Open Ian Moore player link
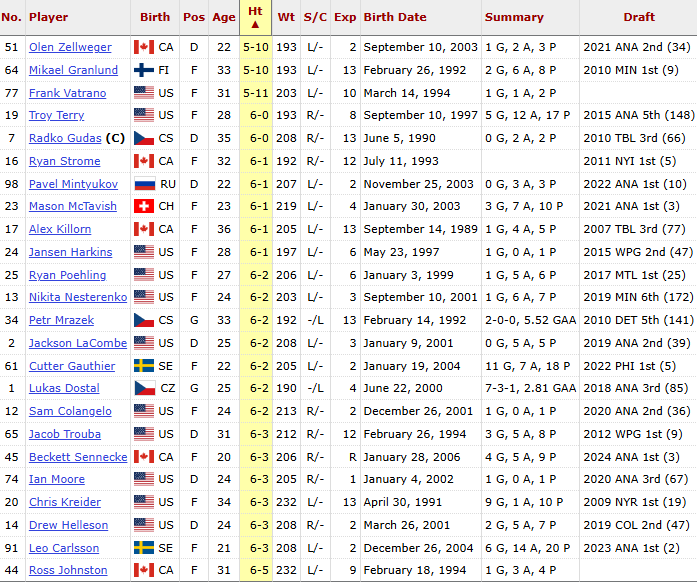 click(x=57, y=479)
